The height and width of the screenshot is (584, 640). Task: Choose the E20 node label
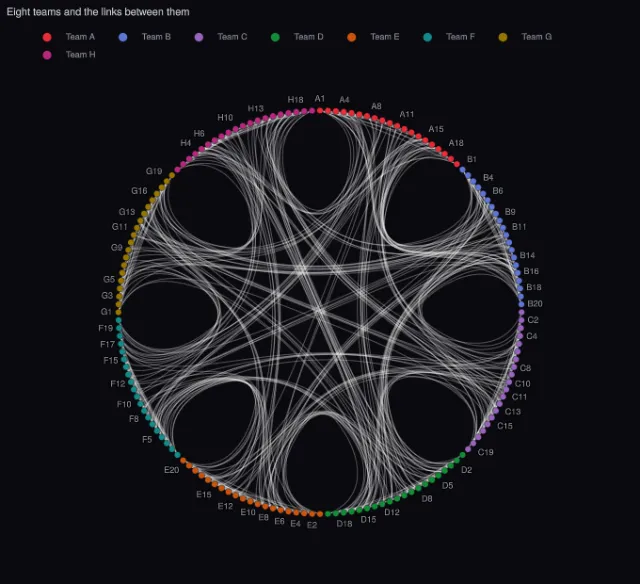[171, 470]
